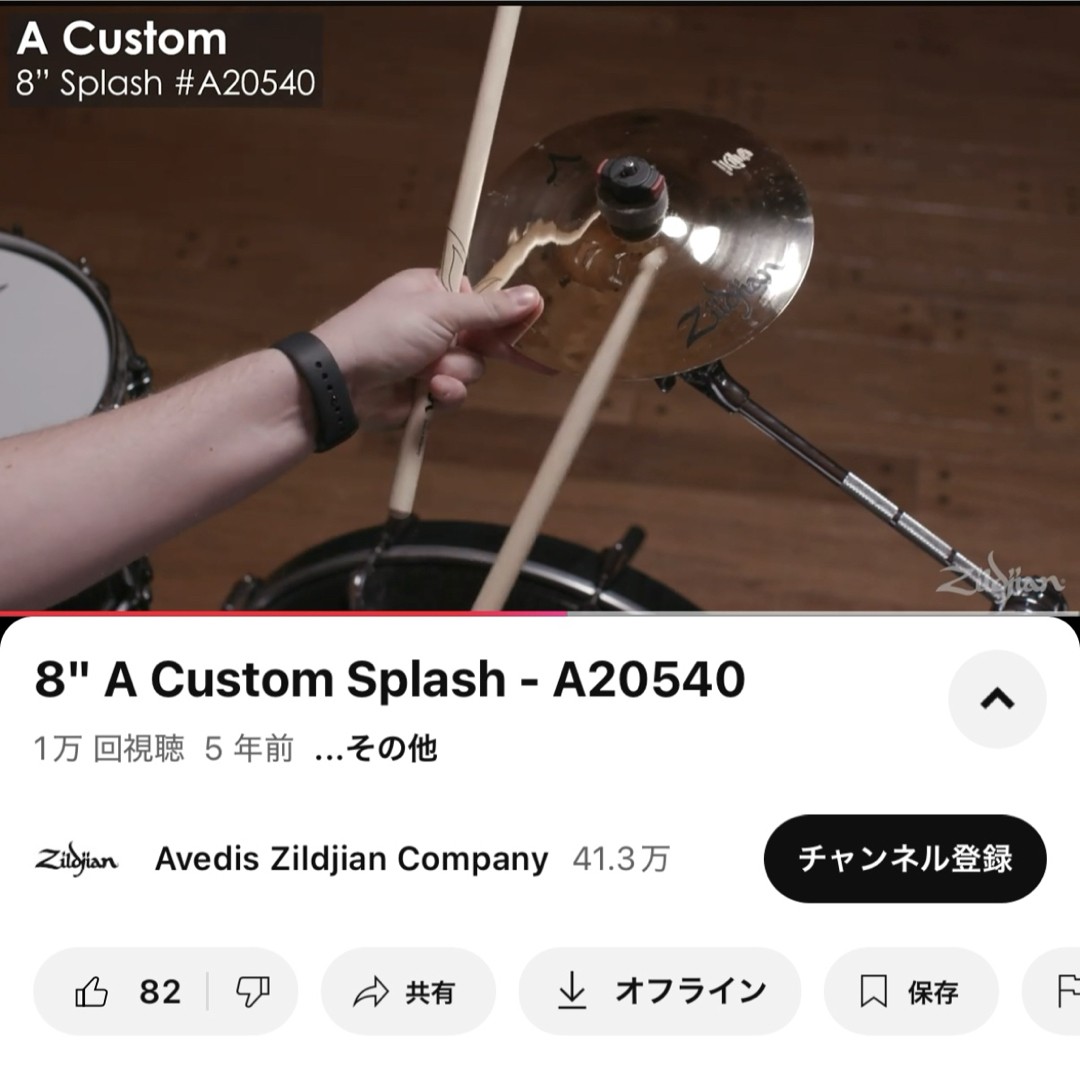1080x1080 pixels.
Task: Dislike the video with thumbs down icon
Action: pyautogui.click(x=253, y=992)
